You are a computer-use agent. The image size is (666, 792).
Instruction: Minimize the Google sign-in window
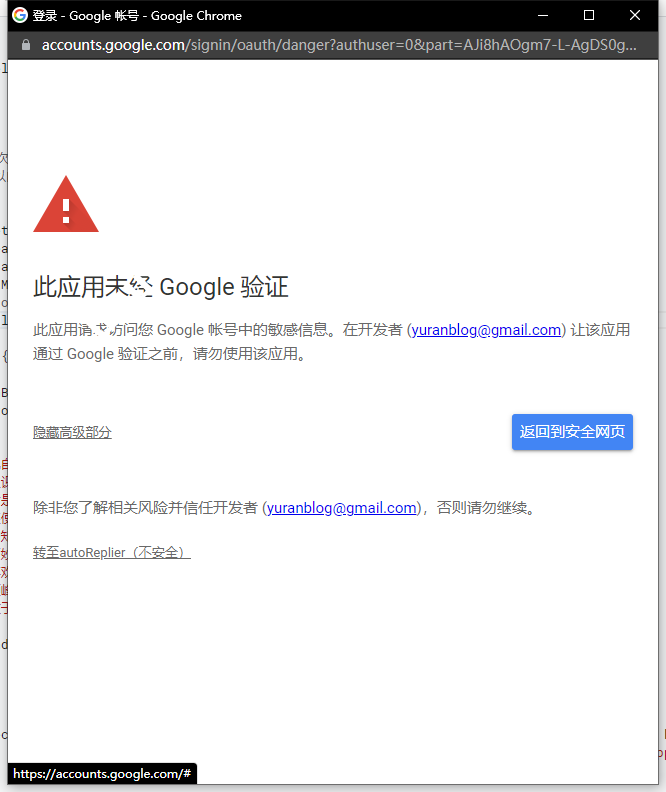tap(543, 15)
